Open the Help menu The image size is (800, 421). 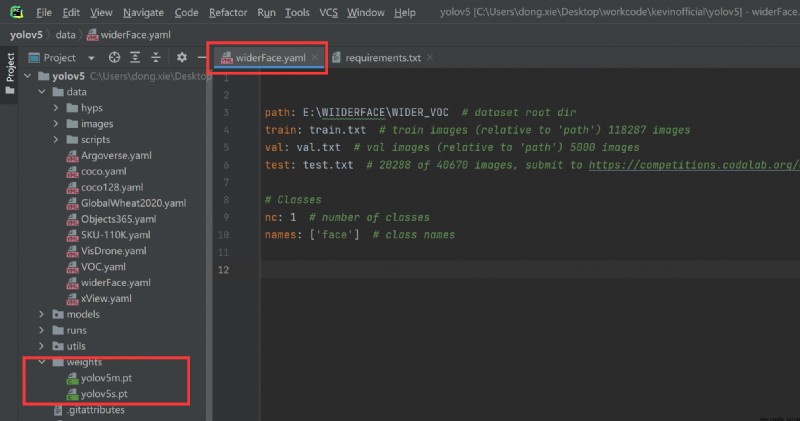coord(405,12)
